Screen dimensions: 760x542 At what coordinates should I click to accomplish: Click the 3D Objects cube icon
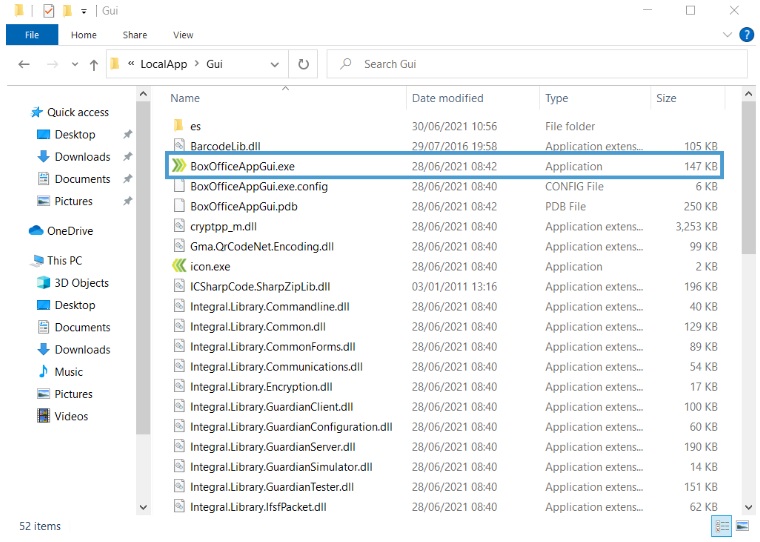click(x=44, y=283)
